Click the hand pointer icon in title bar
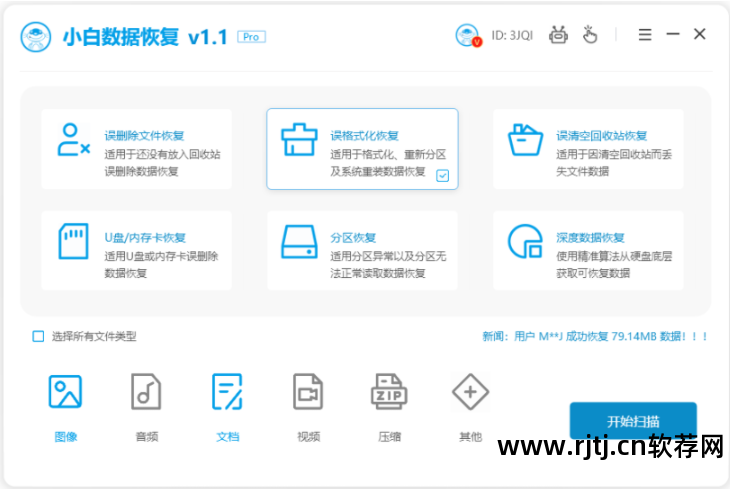Image resolution: width=733 pixels, height=492 pixels. (590, 35)
